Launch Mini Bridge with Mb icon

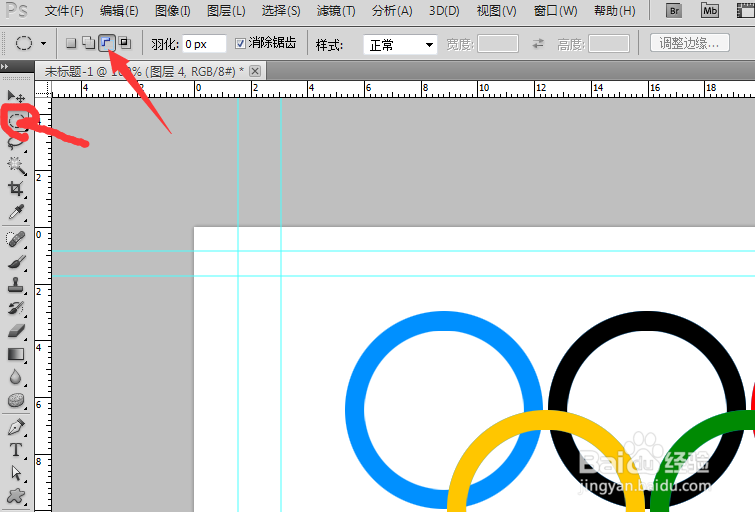click(x=710, y=11)
